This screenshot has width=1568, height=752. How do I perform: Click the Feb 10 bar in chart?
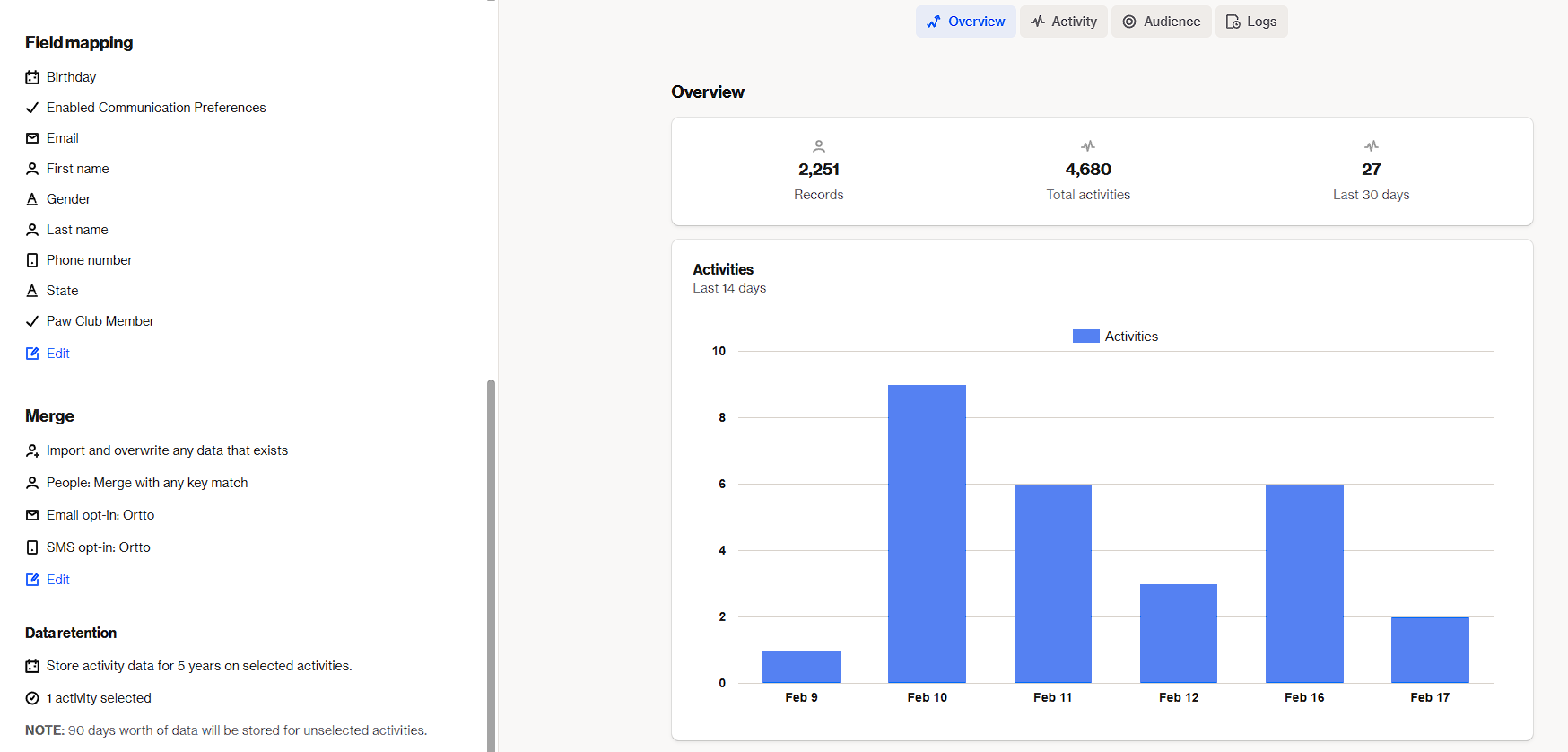click(x=927, y=534)
